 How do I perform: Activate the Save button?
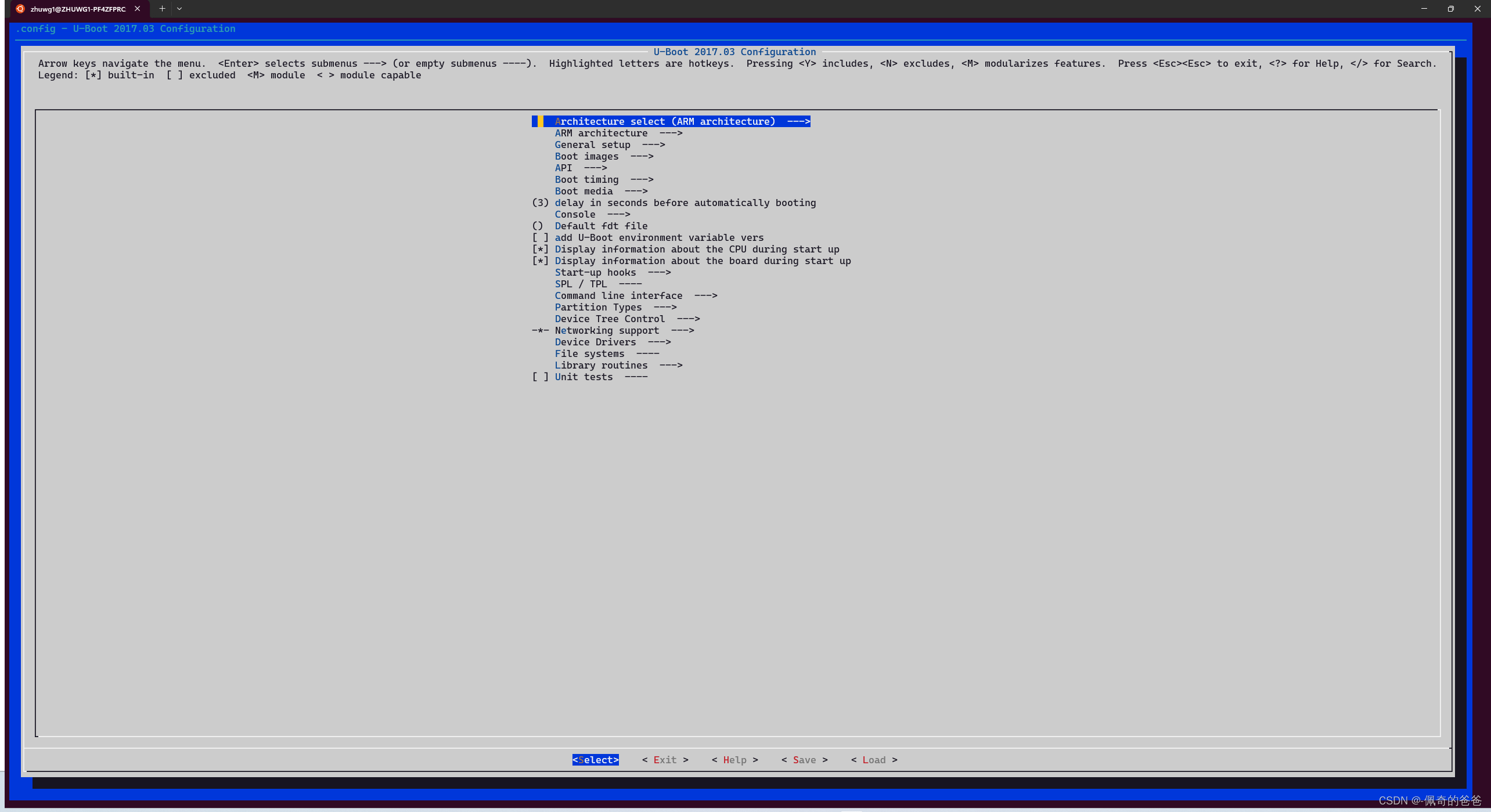coord(804,759)
